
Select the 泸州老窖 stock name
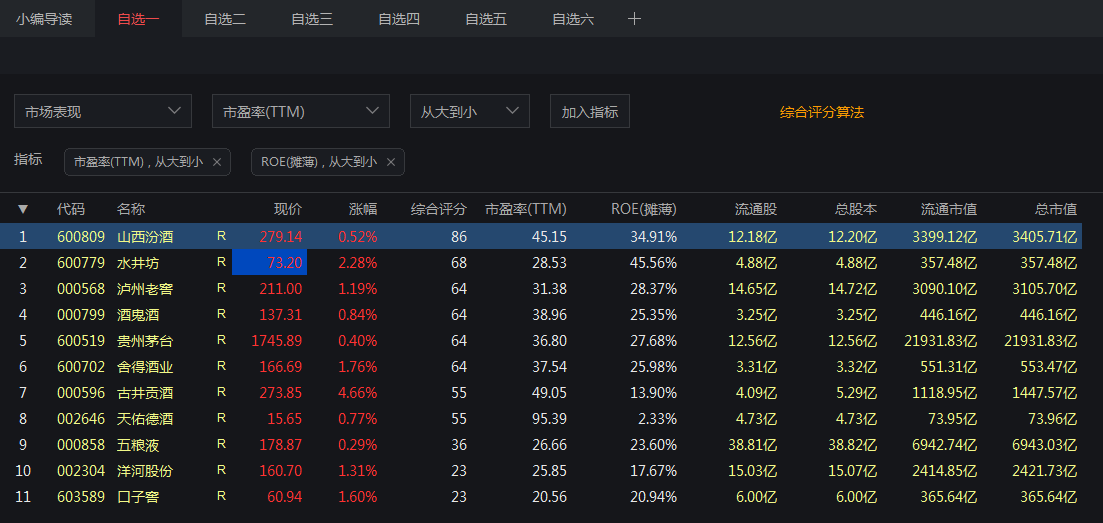coord(145,289)
